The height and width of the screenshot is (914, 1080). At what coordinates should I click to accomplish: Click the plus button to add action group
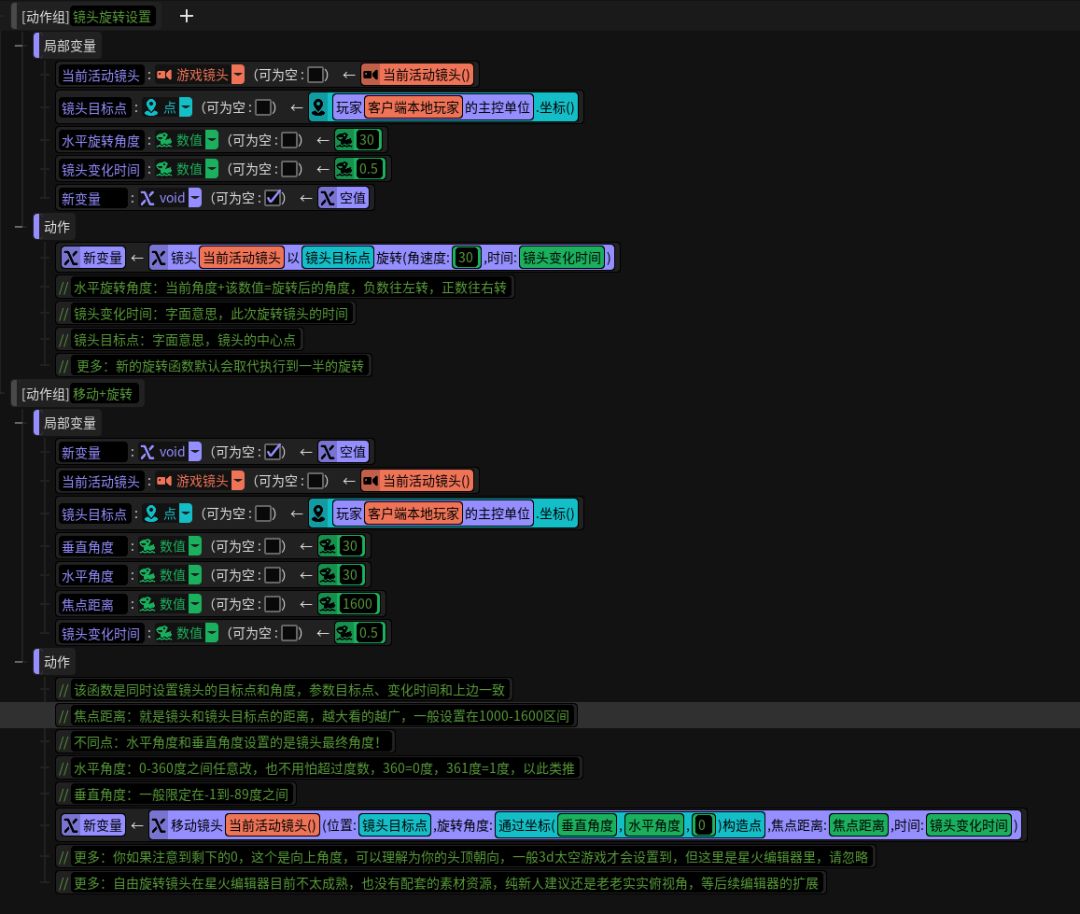click(x=186, y=16)
